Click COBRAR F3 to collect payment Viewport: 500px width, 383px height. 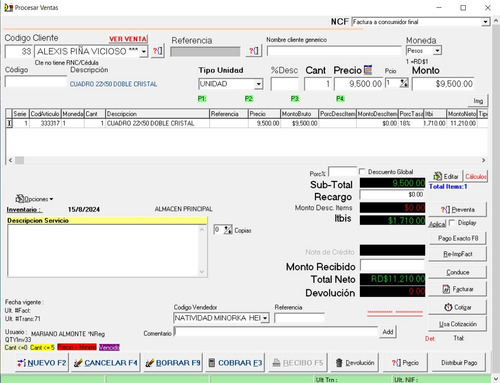coord(235,363)
